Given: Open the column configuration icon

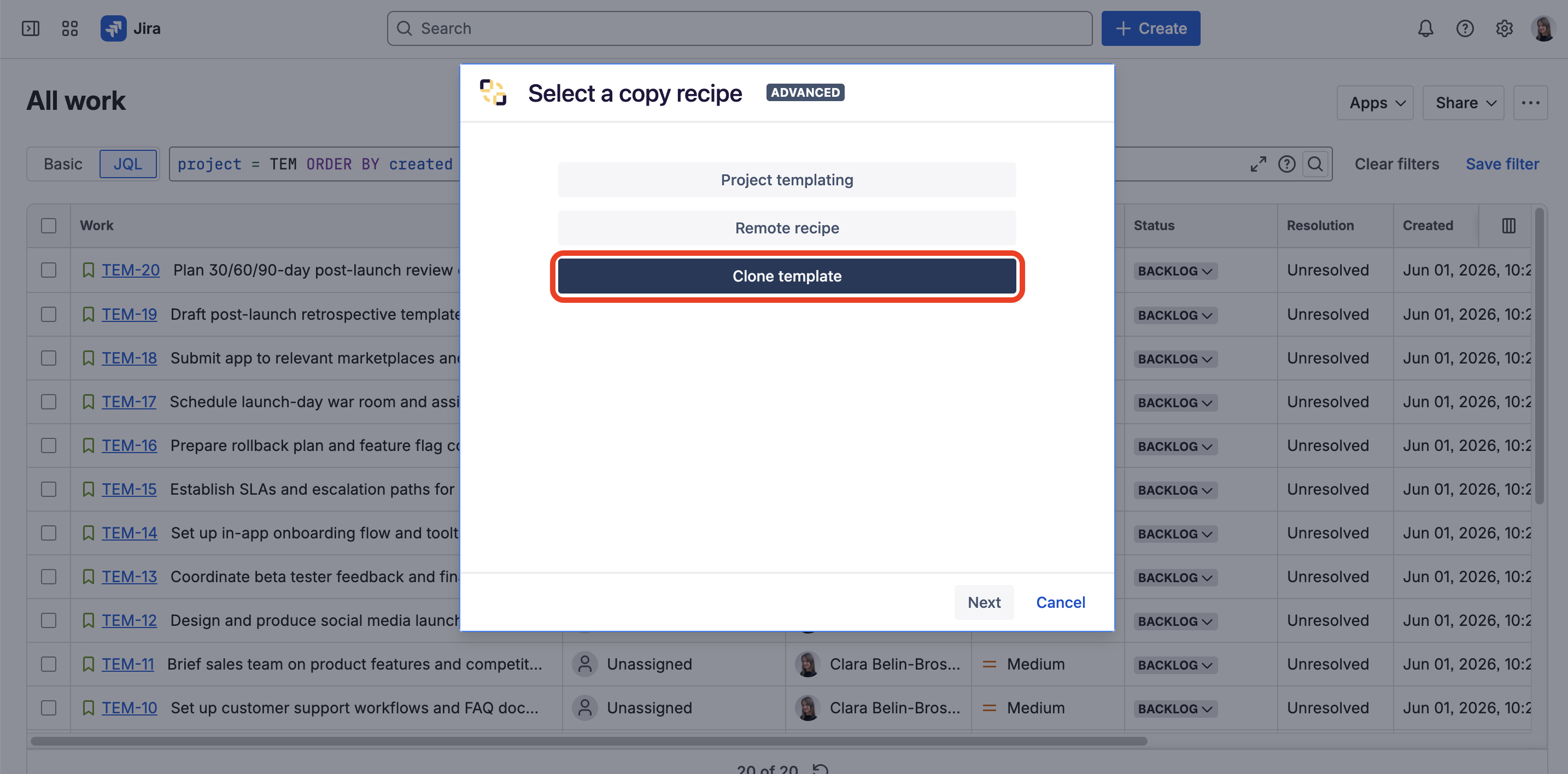Looking at the screenshot, I should coord(1509,226).
